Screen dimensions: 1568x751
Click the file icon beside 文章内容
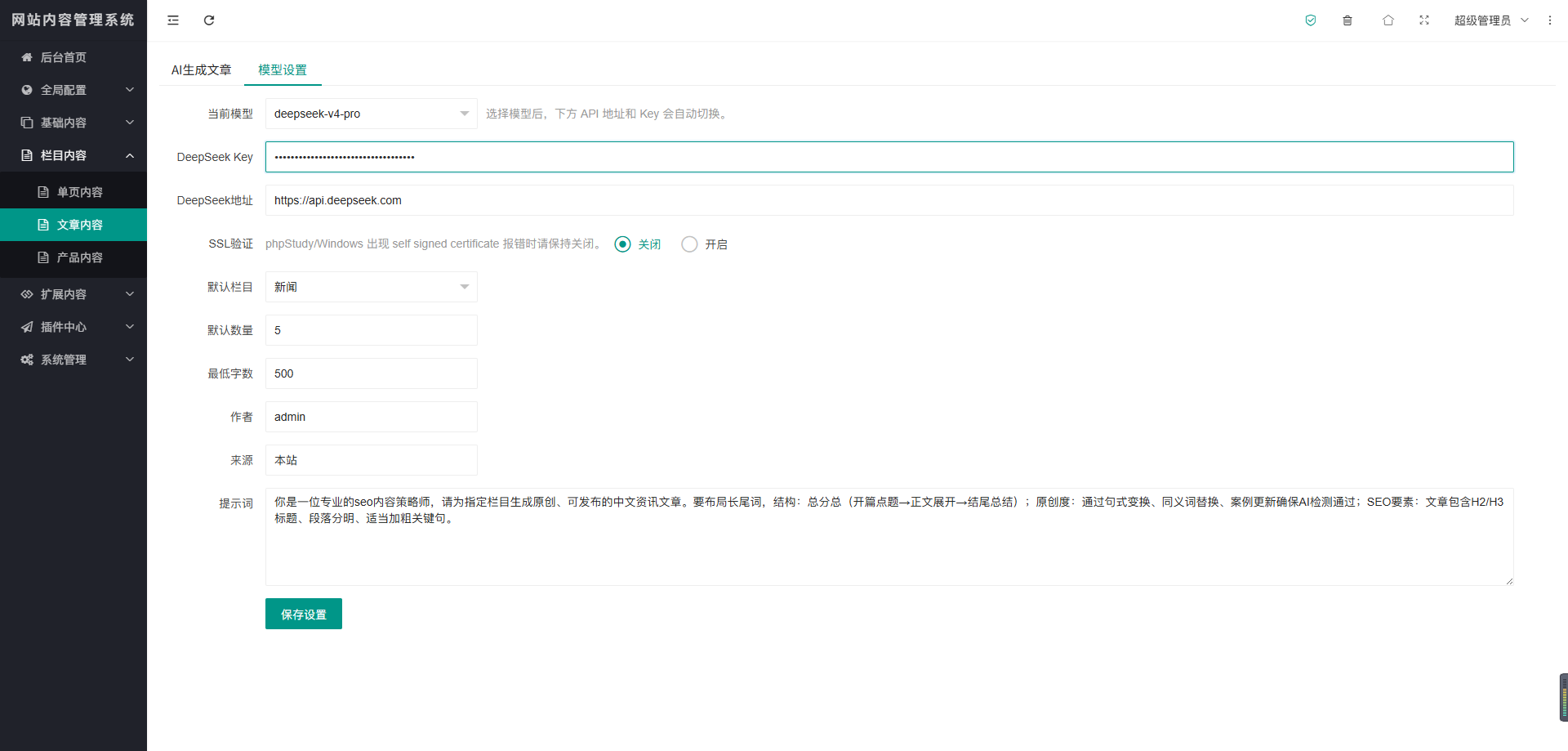click(43, 225)
